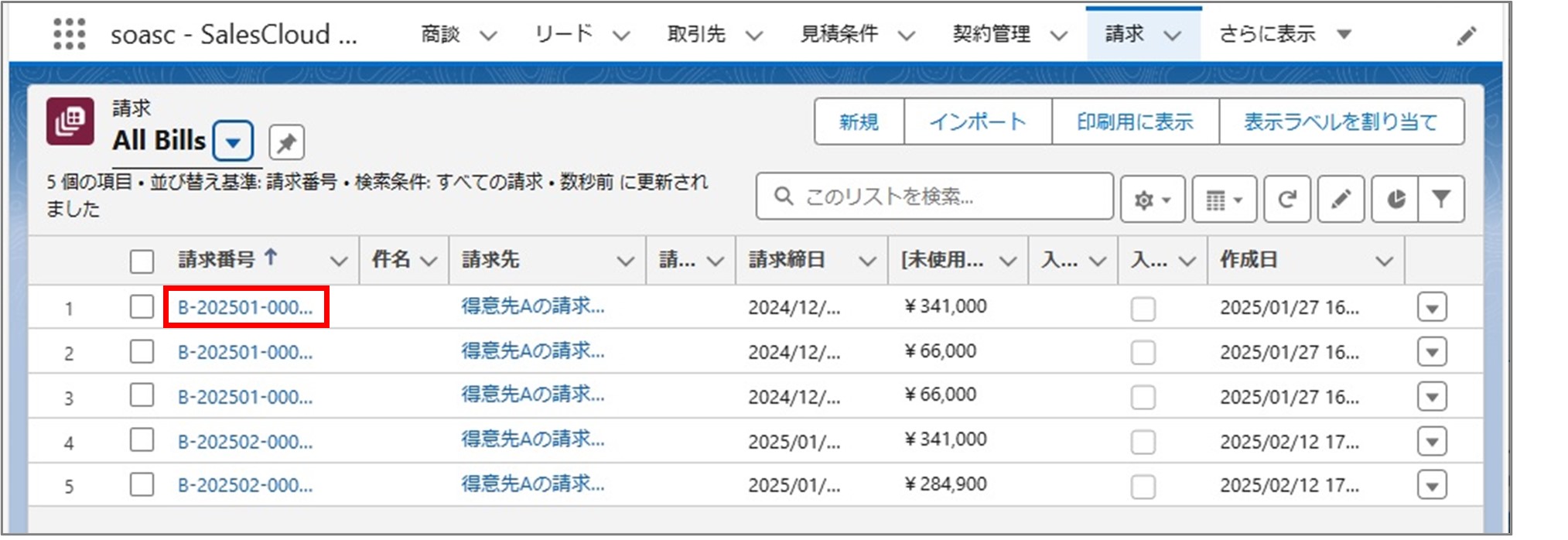
Task: Select row 3 checkbox
Action: (x=142, y=395)
